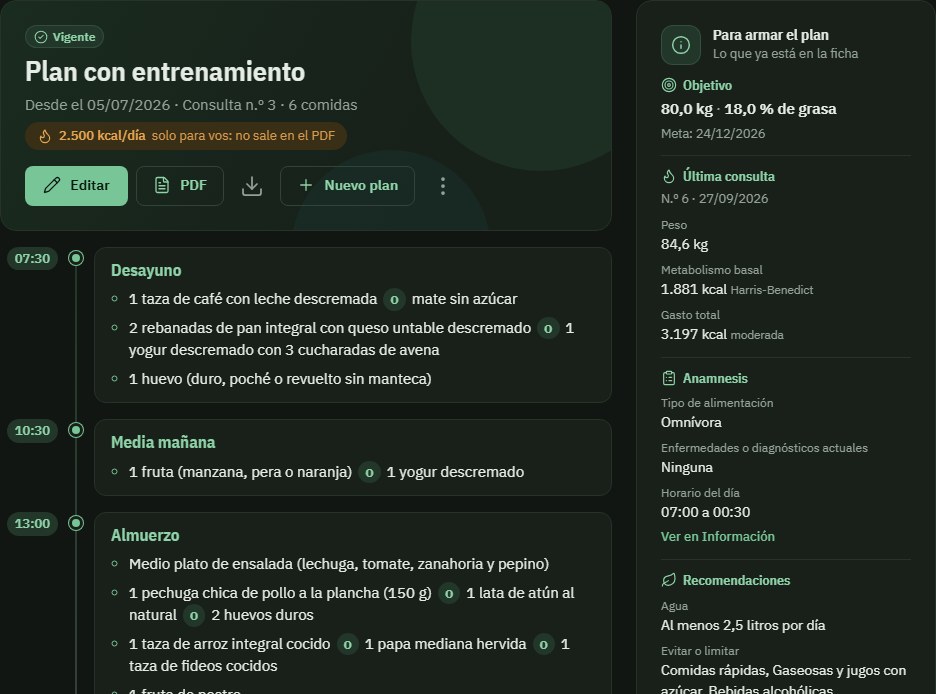Click the download arrow icon
The width and height of the screenshot is (936, 694).
tap(252, 186)
